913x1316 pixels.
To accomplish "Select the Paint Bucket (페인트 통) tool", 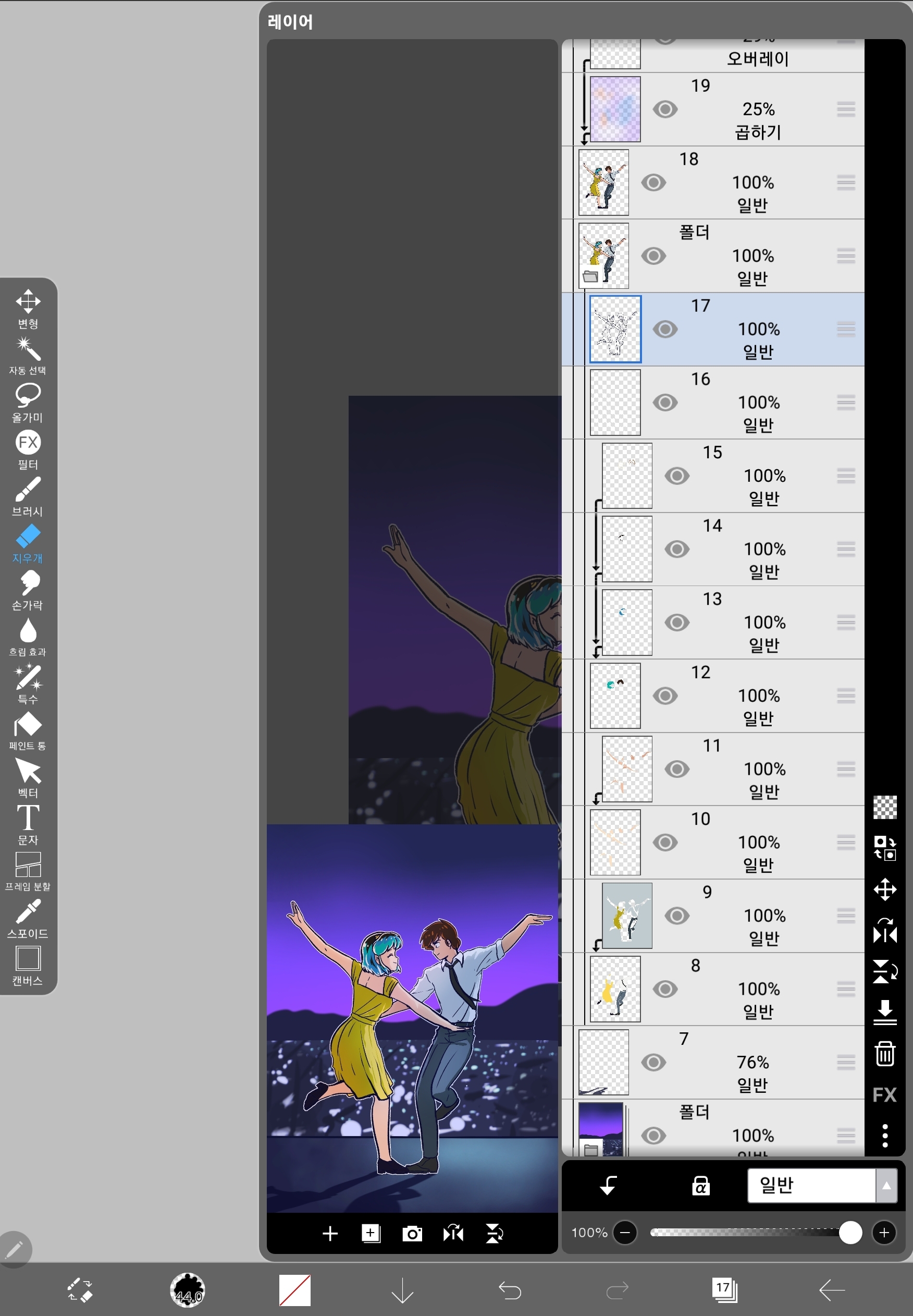I will [28, 732].
